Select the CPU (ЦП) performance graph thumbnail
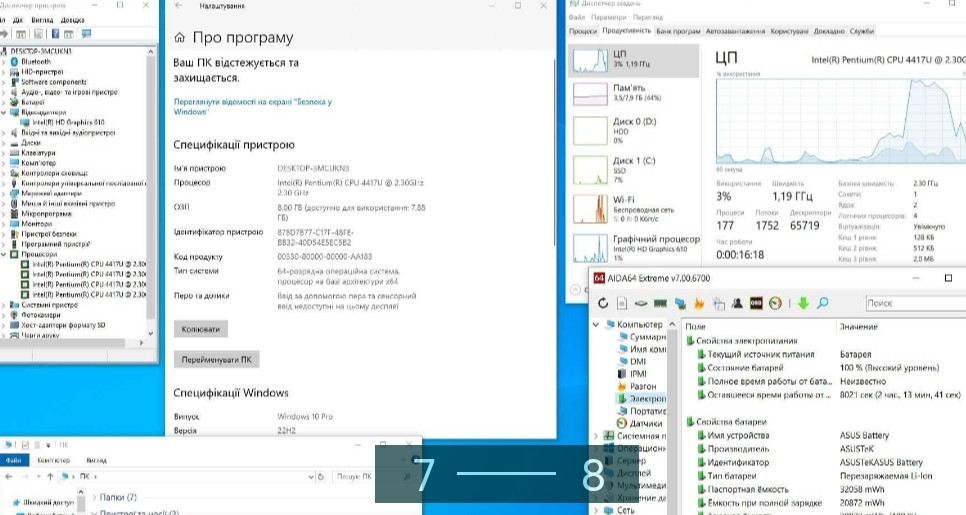 [636, 61]
